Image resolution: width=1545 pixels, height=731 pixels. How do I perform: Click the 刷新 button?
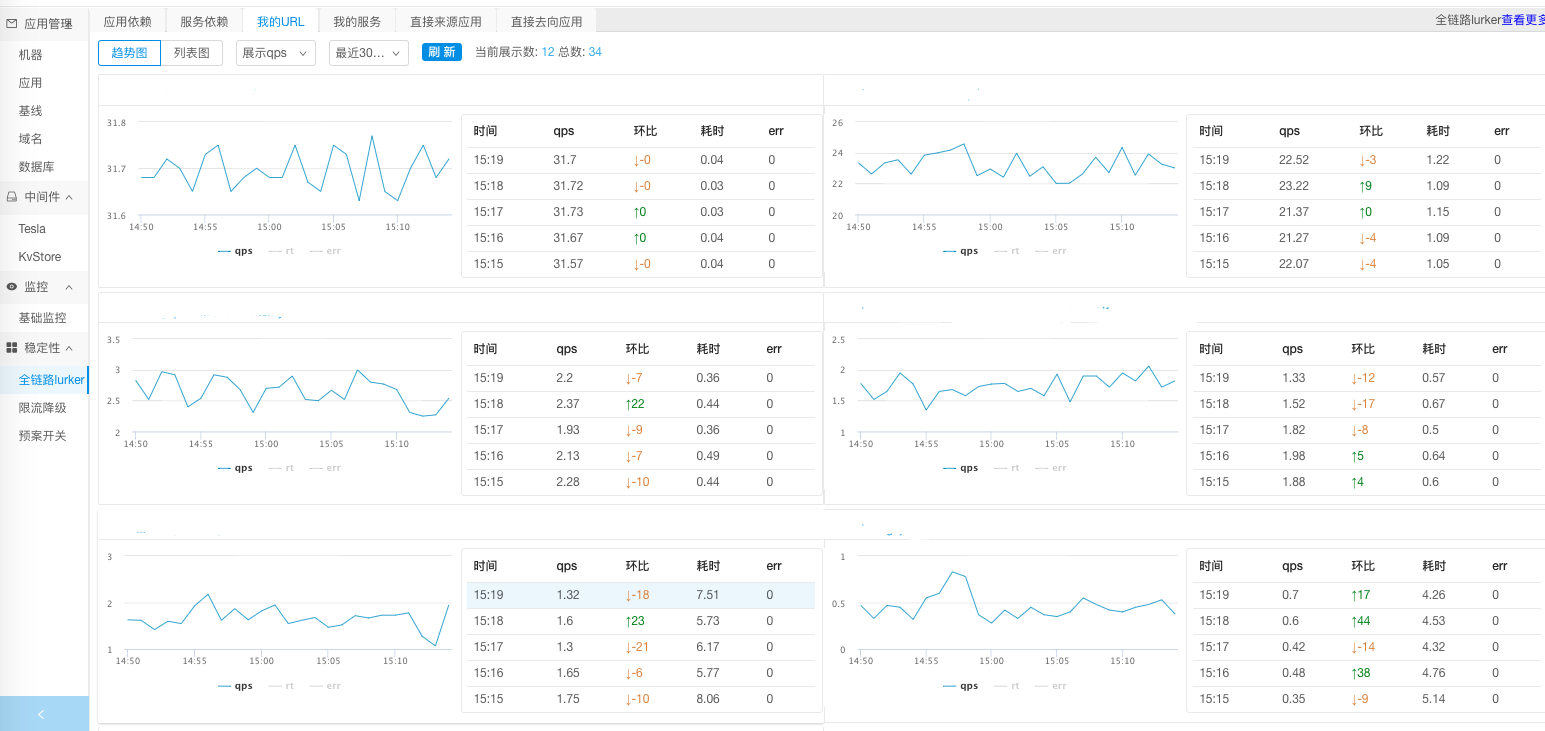tap(441, 52)
